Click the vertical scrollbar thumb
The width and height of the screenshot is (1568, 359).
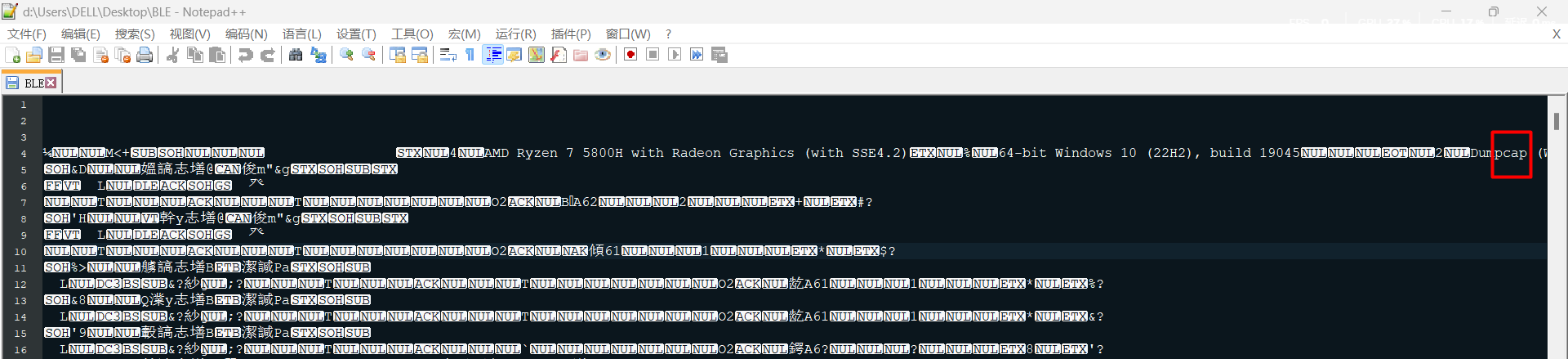(x=1557, y=121)
